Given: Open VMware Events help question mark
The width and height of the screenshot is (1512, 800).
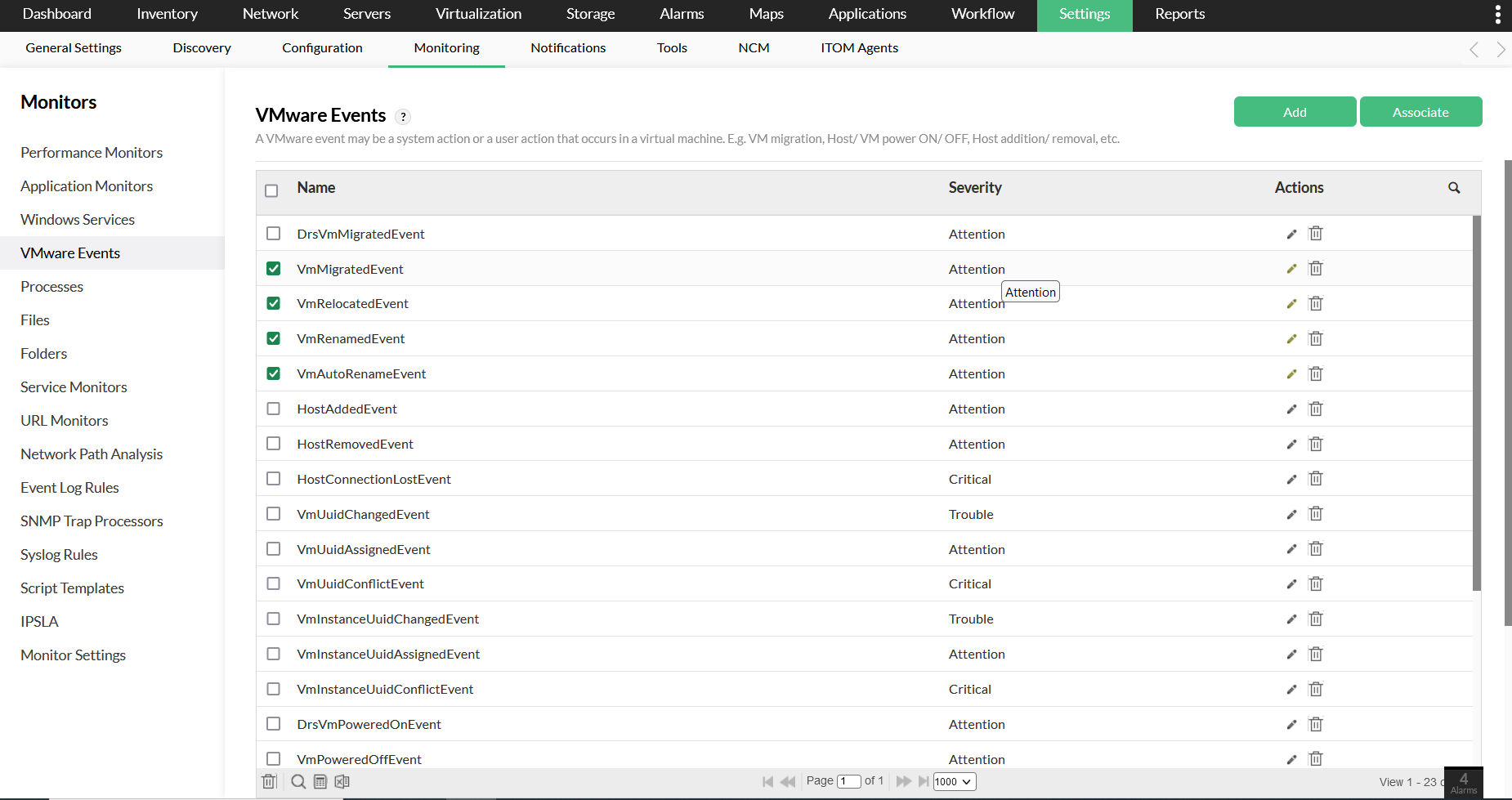Looking at the screenshot, I should point(403,117).
